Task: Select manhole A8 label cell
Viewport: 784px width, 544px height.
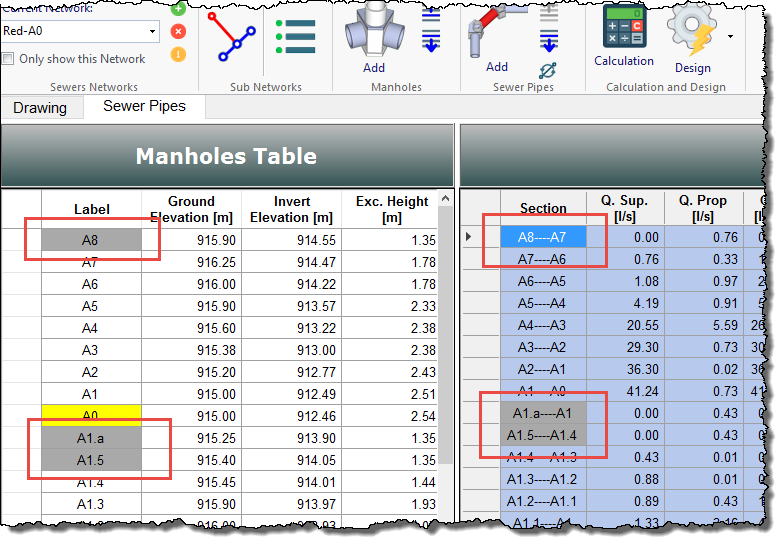Action: [90, 240]
